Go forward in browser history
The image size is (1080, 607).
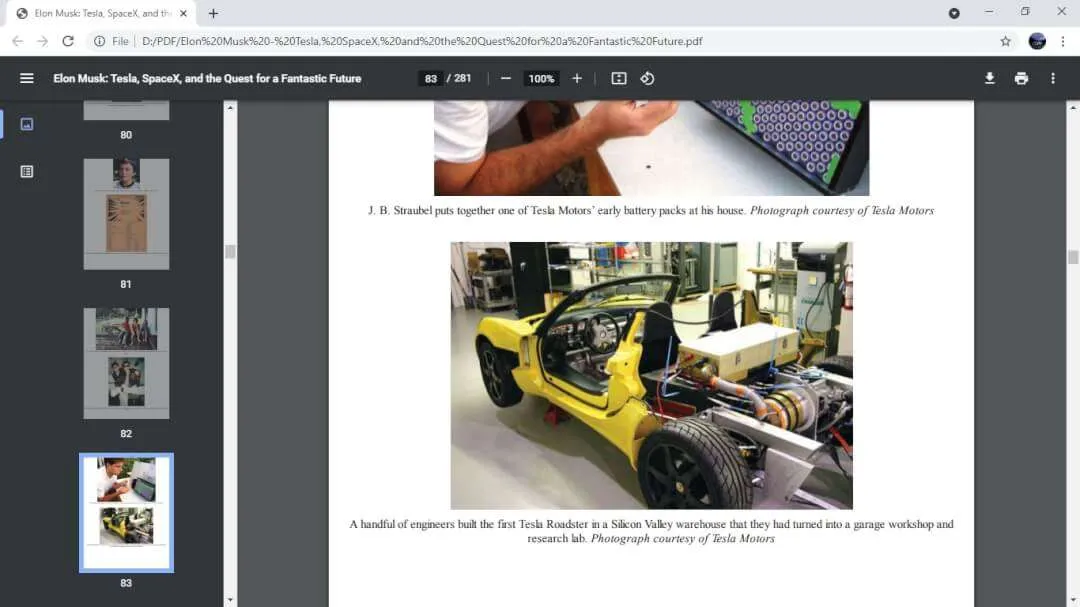(43, 41)
